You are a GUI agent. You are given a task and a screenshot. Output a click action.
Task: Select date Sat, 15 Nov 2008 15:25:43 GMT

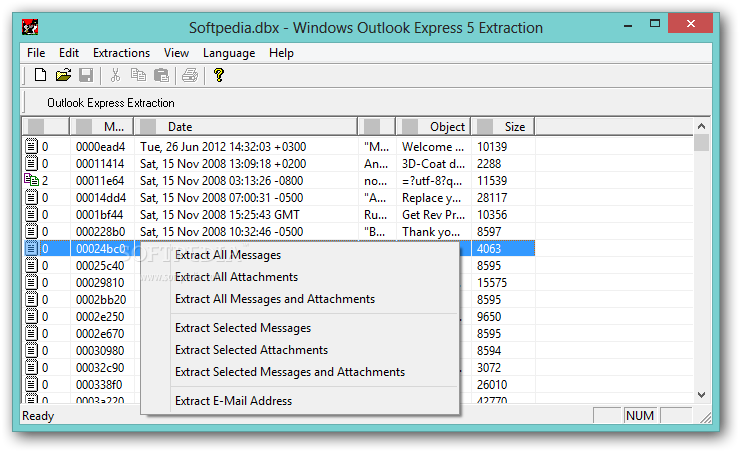point(219,215)
